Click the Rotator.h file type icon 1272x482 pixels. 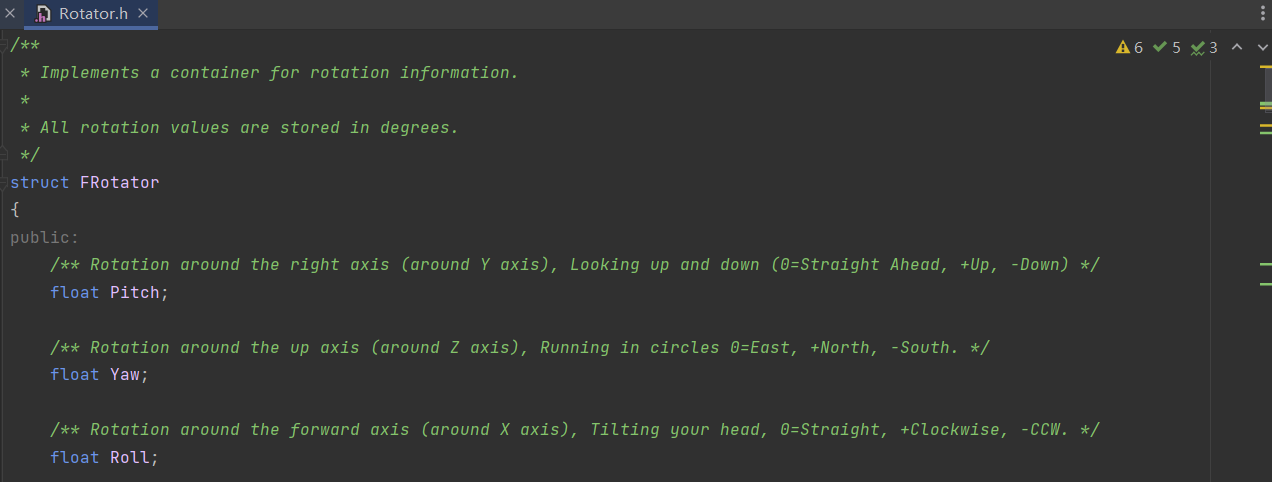[x=42, y=14]
